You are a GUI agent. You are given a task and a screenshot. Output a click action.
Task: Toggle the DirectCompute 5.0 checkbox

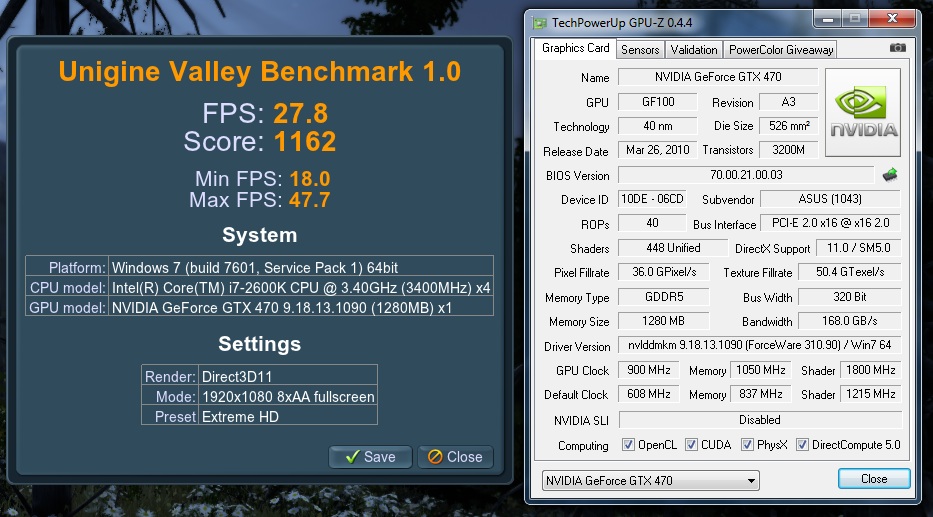coord(802,445)
